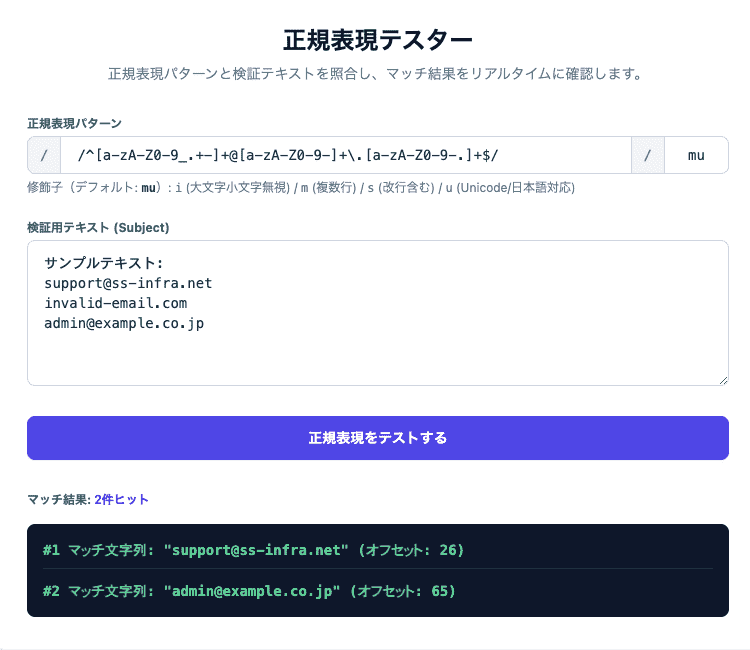Click the 検証用テキスト (Subject) label
The image size is (750, 650).
tap(98, 228)
